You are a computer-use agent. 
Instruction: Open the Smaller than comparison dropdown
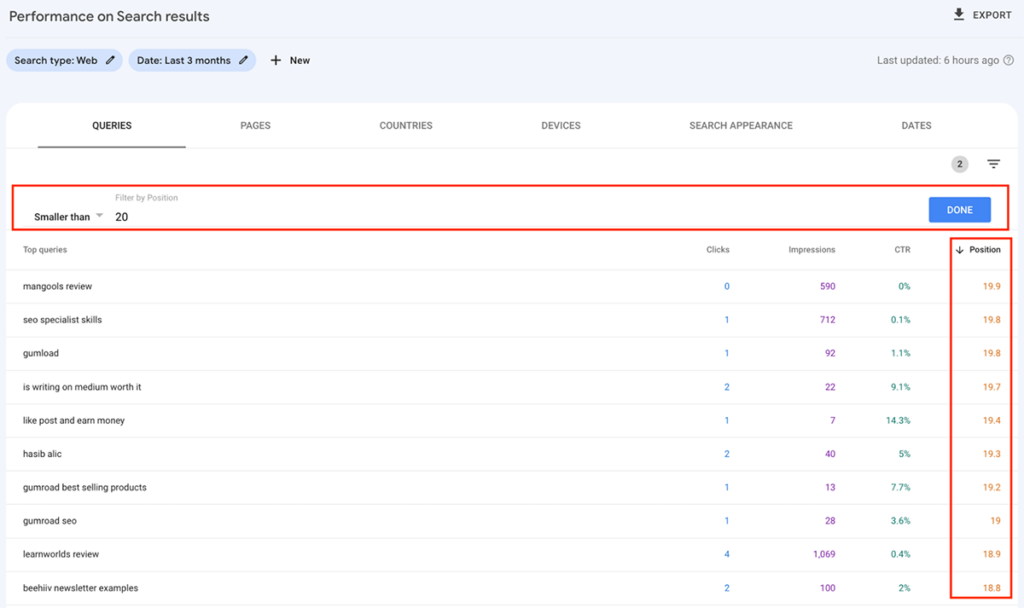point(68,216)
